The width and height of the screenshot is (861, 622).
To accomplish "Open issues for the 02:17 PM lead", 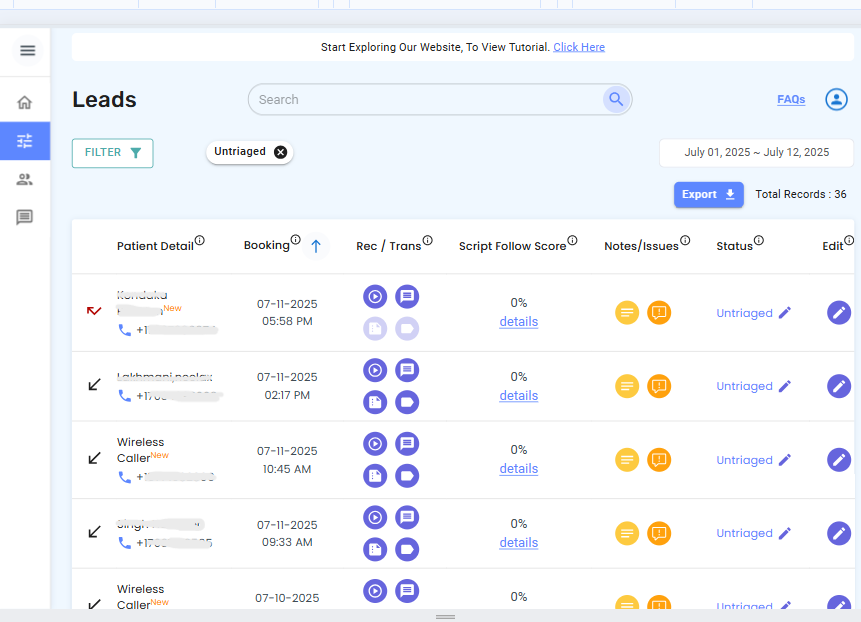I will pos(659,386).
